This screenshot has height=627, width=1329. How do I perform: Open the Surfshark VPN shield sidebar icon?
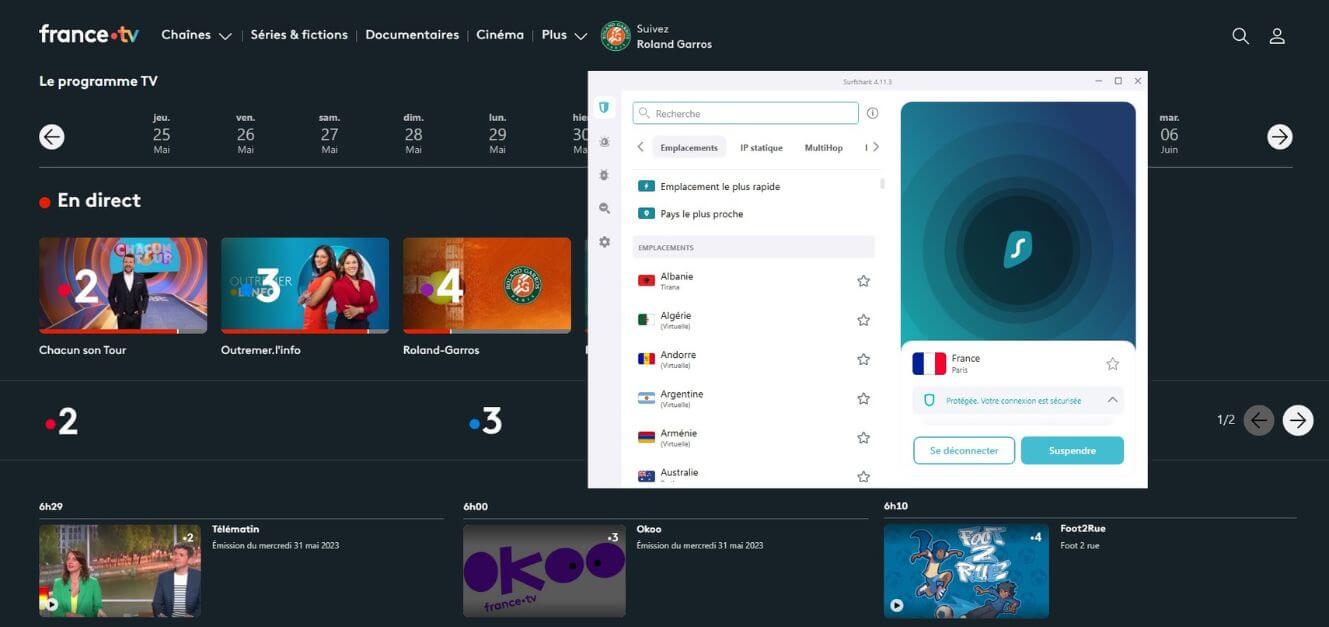click(604, 107)
